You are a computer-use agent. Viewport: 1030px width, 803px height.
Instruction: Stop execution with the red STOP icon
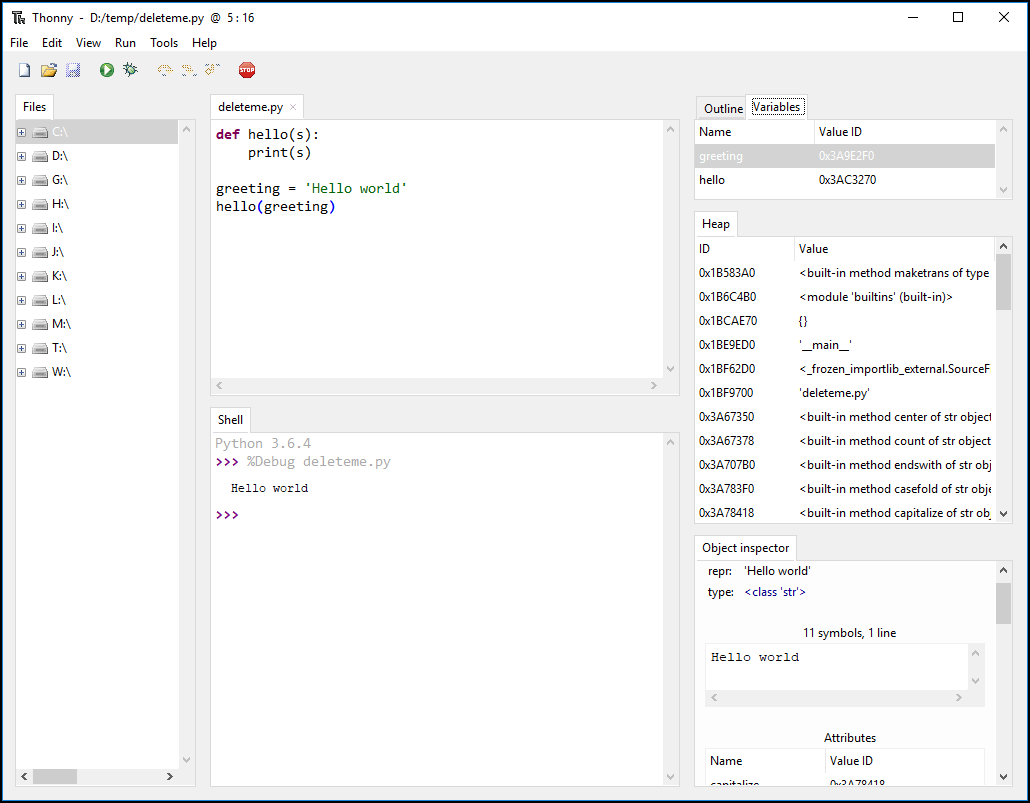[247, 70]
